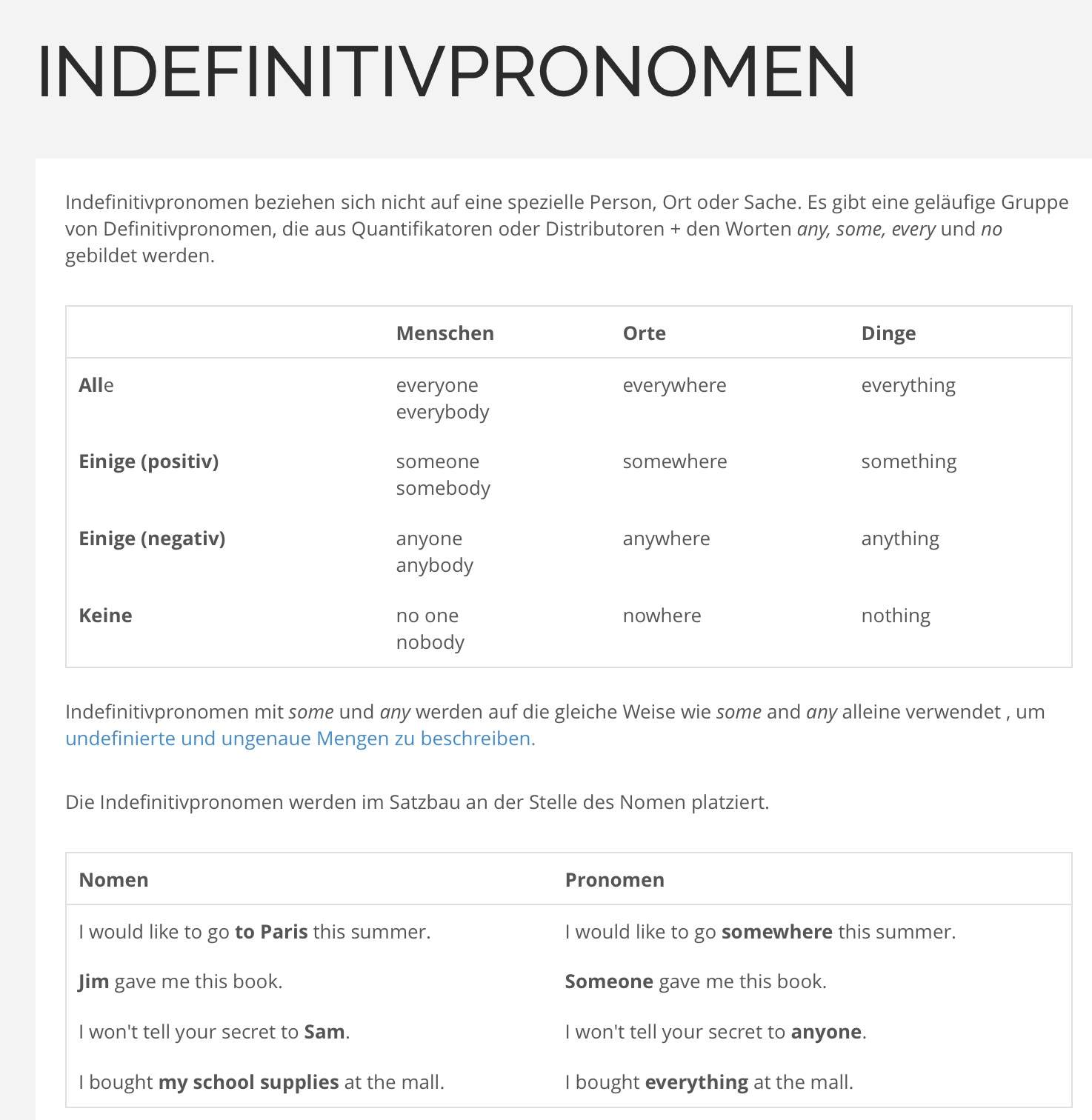1092x1120 pixels.
Task: Click the bold name Jim
Action: point(93,982)
